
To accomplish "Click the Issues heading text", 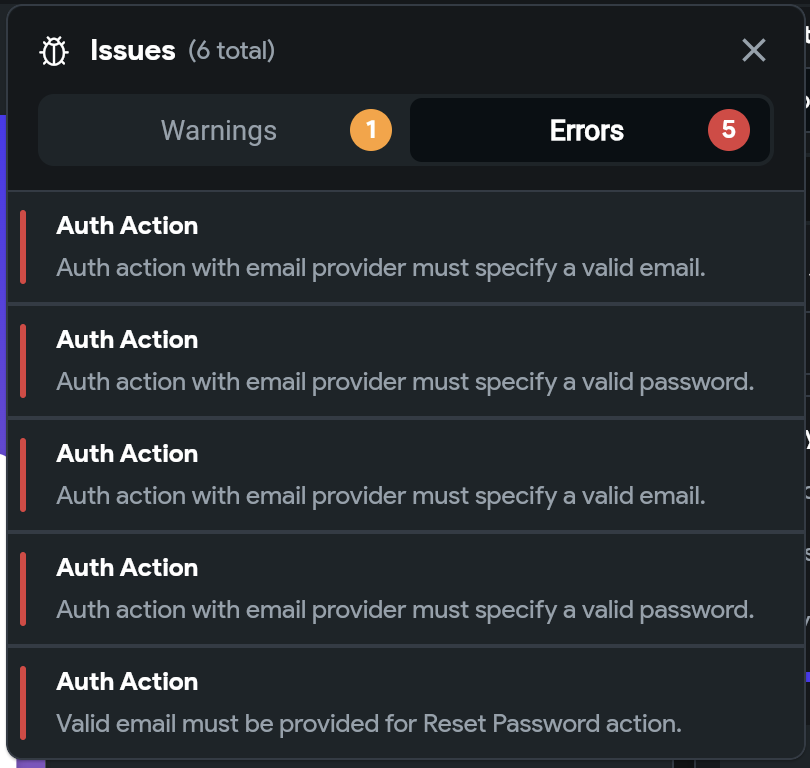I will [133, 51].
